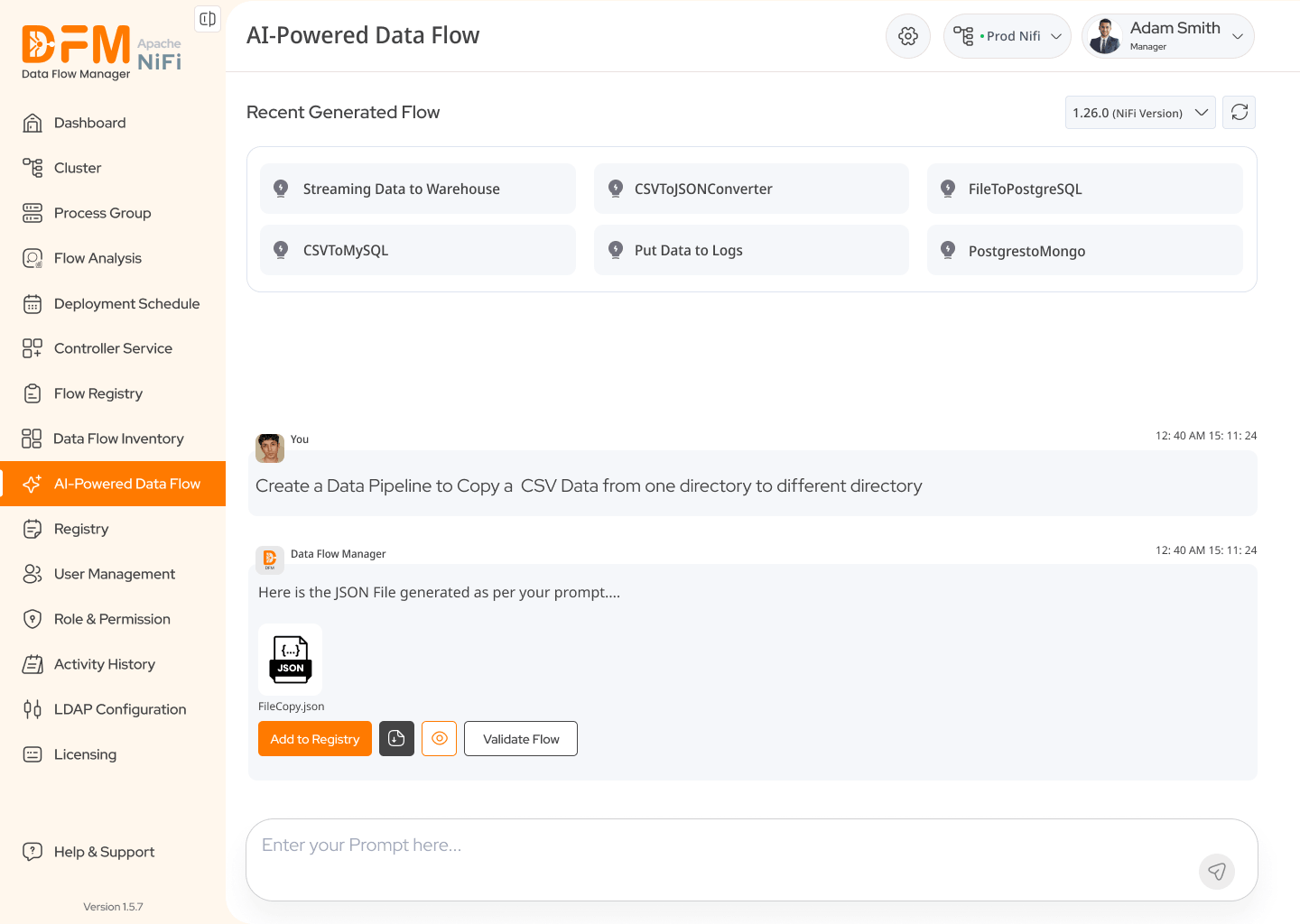The width and height of the screenshot is (1300, 924).
Task: Click the Controller Service icon
Action: pos(32,348)
